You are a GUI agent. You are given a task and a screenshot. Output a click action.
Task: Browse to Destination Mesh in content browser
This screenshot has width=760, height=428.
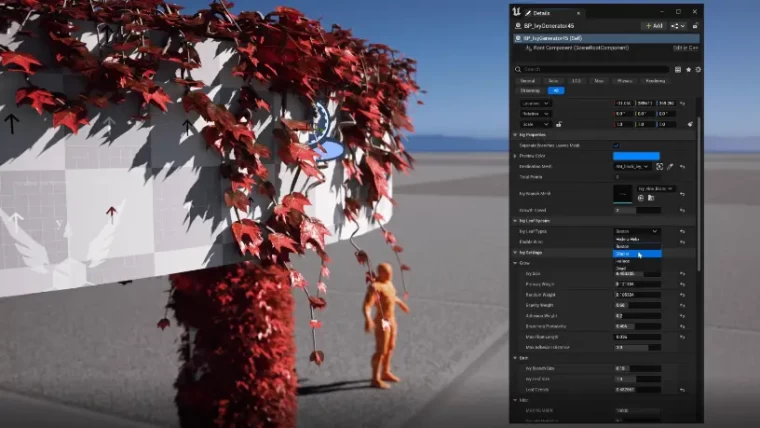(x=659, y=167)
